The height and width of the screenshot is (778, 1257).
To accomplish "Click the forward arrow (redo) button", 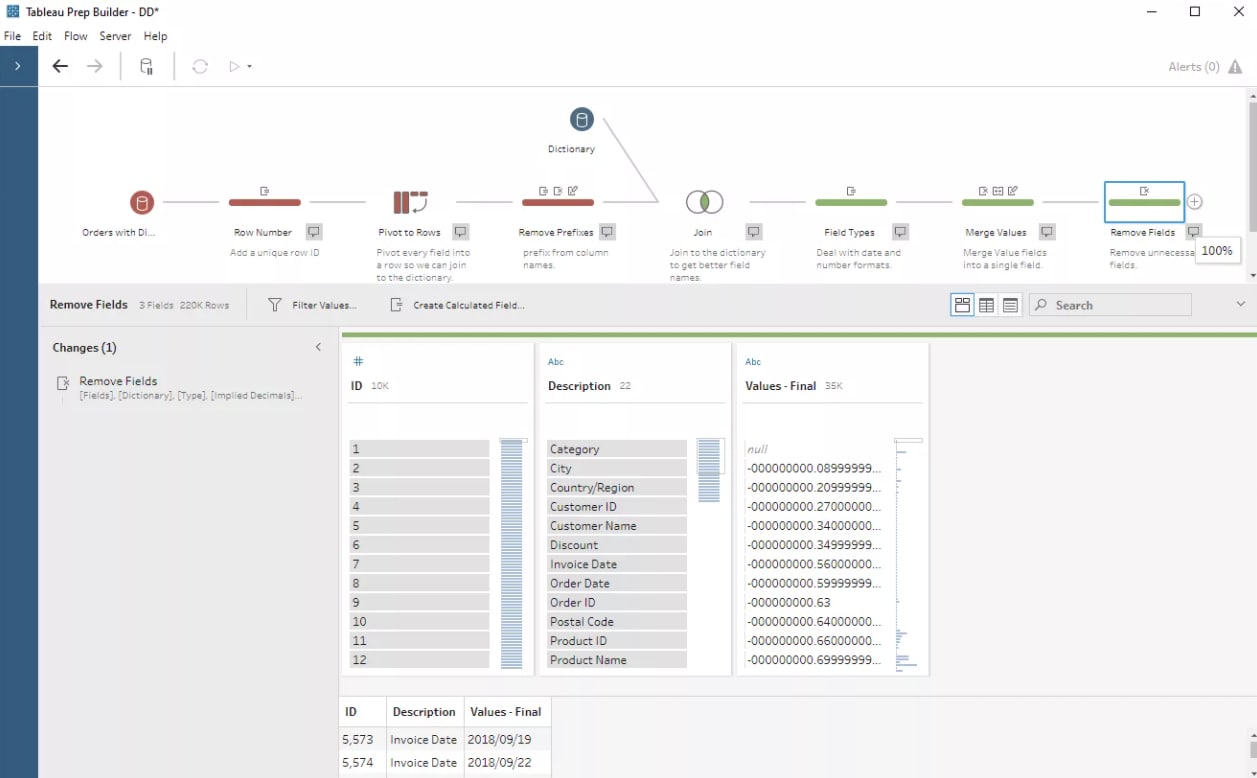I will coord(95,67).
